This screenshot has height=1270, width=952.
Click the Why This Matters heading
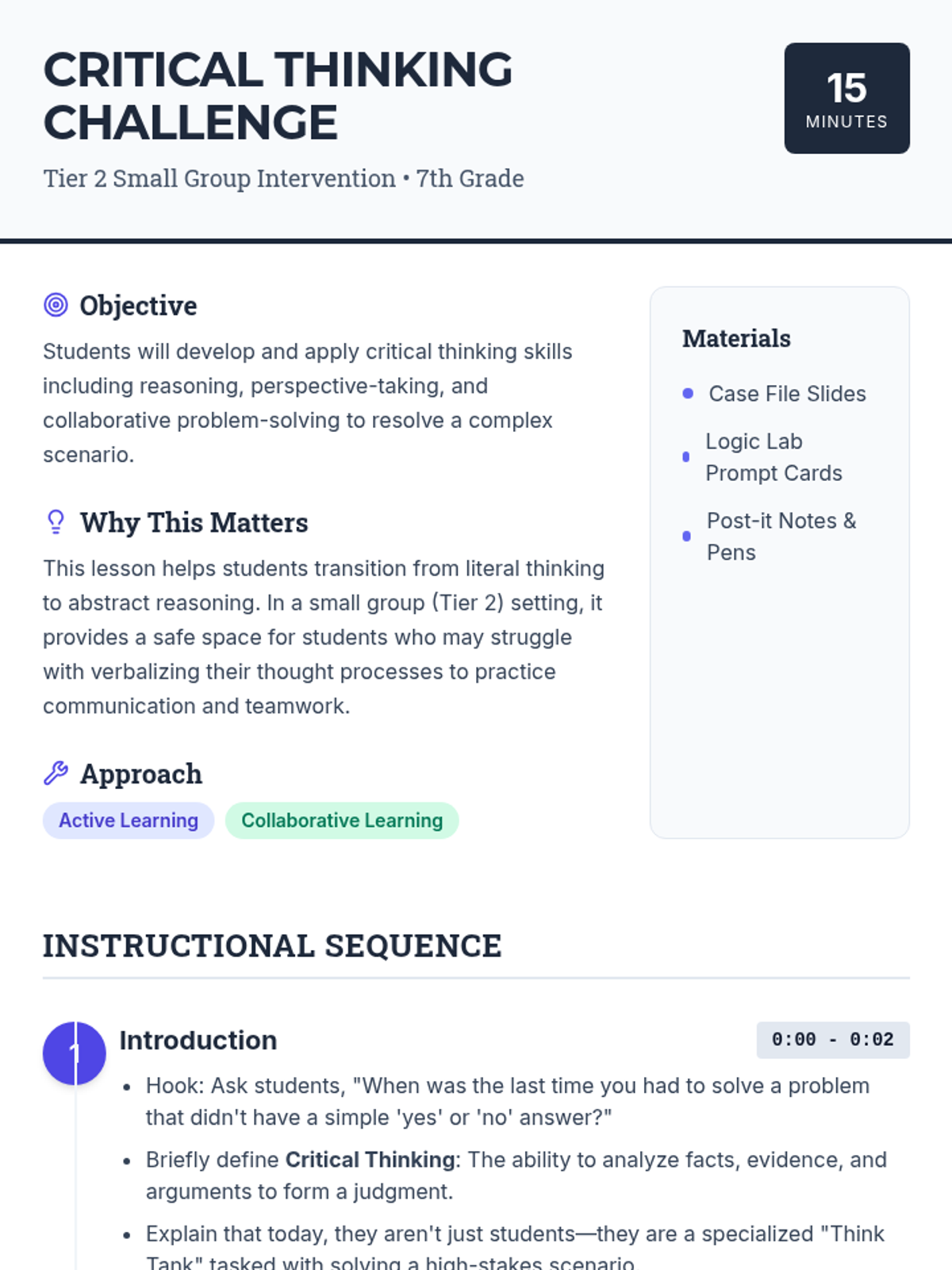point(194,523)
